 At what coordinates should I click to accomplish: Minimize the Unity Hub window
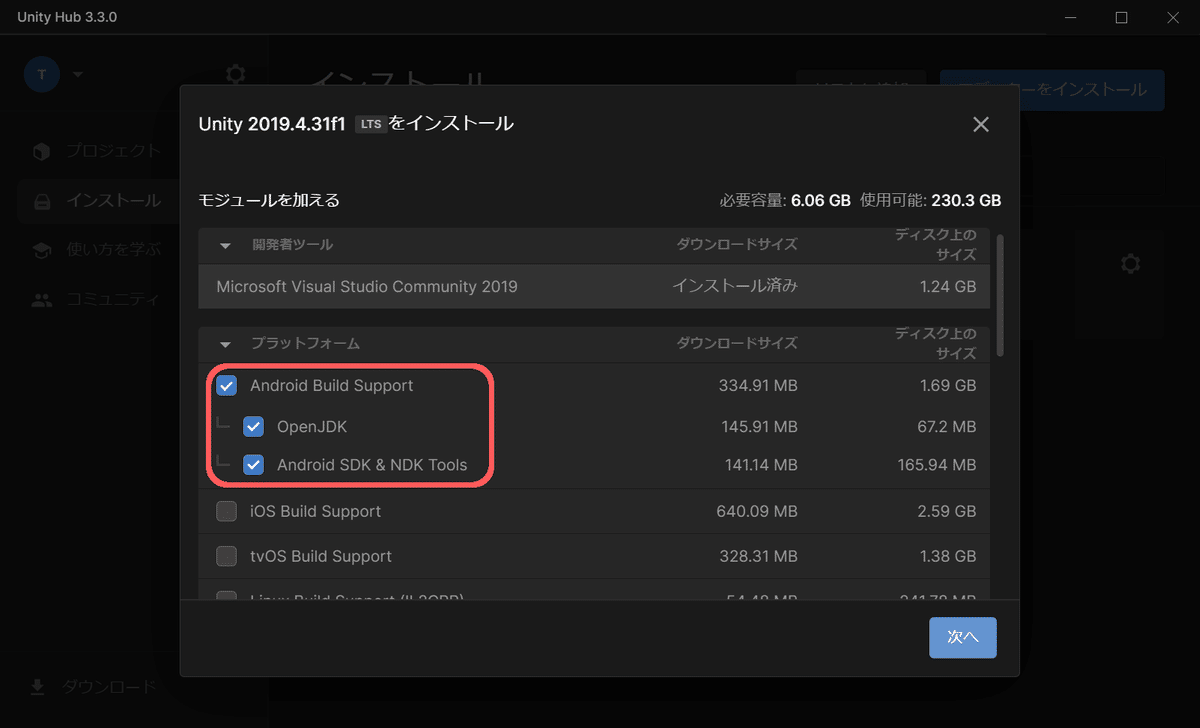pyautogui.click(x=1072, y=18)
